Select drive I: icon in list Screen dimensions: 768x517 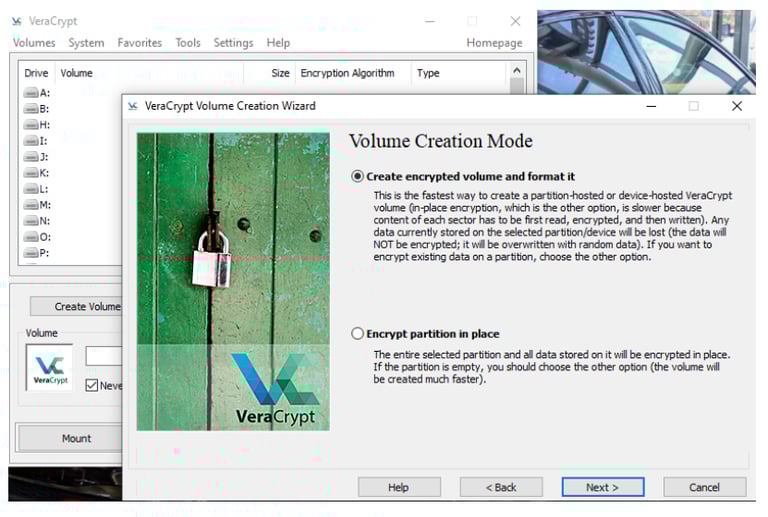(x=31, y=141)
